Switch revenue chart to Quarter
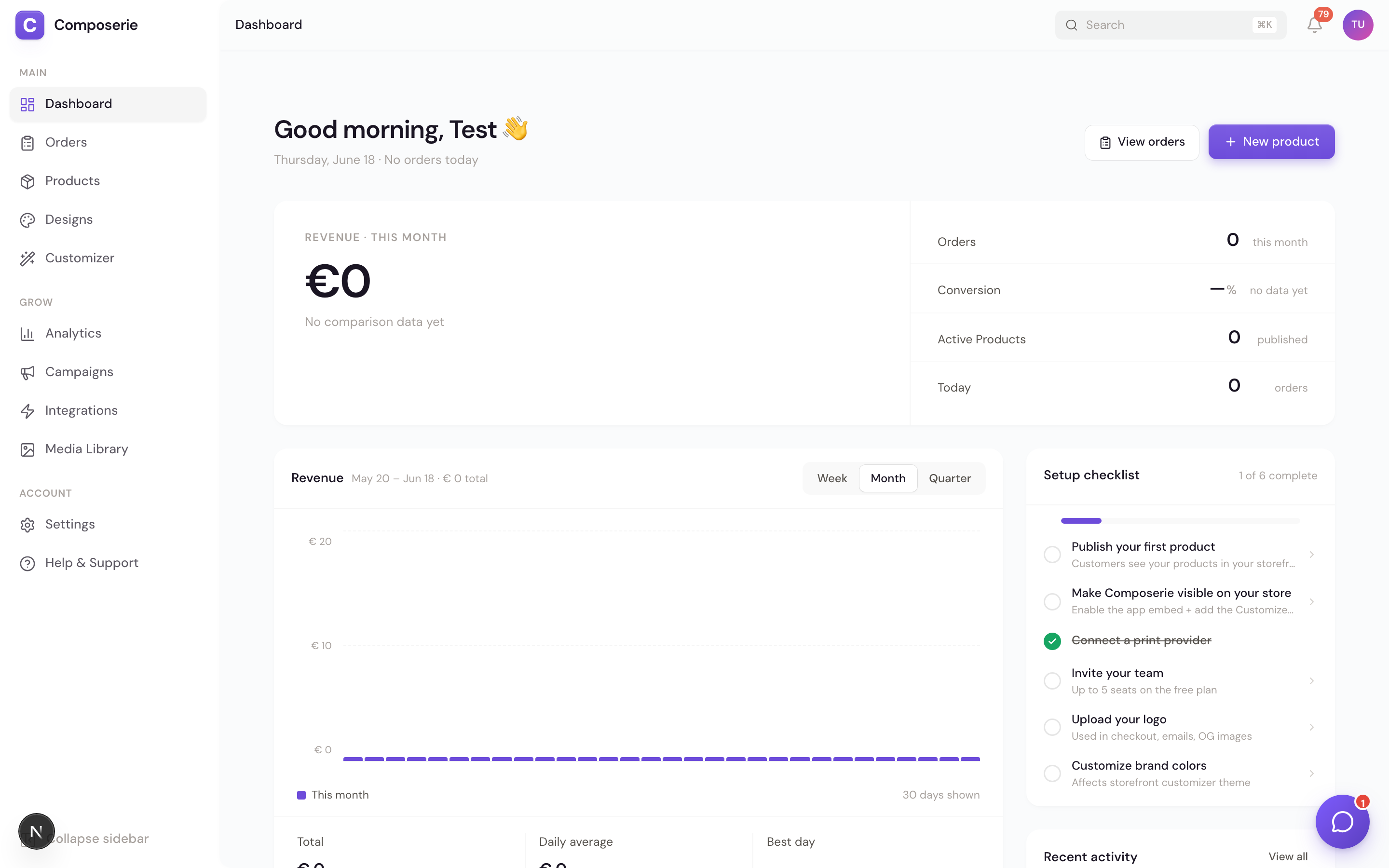1389x868 pixels. click(x=950, y=478)
